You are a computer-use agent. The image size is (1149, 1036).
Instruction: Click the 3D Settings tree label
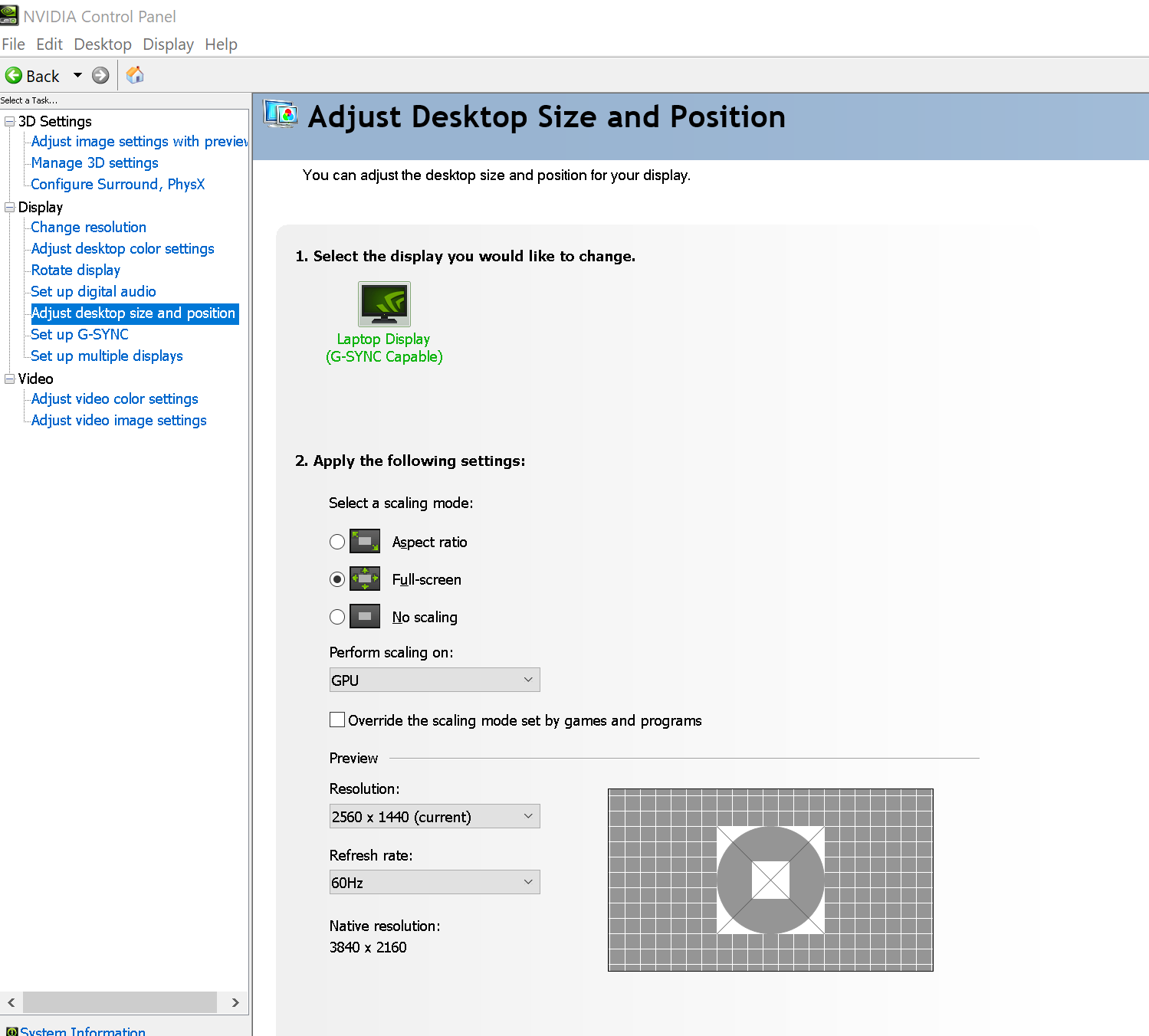(54, 121)
